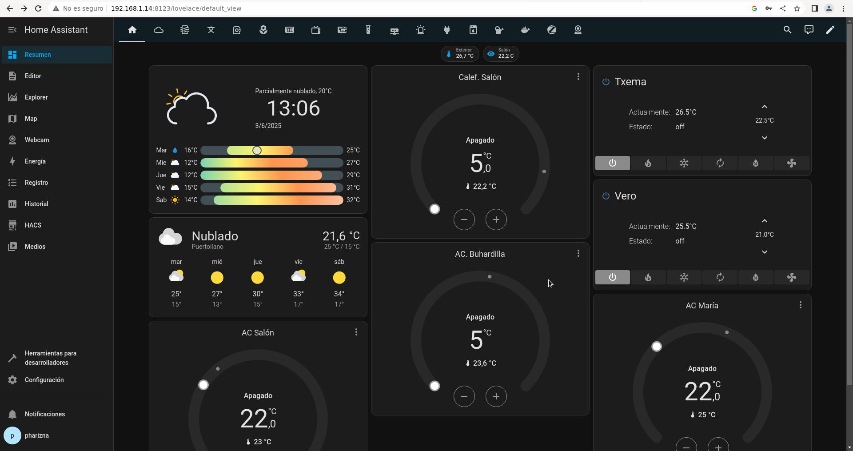Open the test tube tab
853x451 pixels.
(x=368, y=30)
